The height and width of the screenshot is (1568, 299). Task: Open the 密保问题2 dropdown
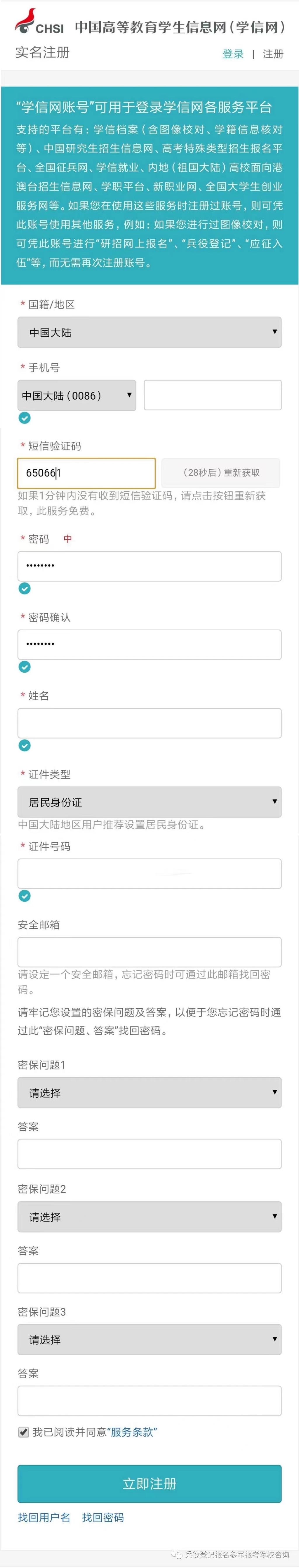tap(149, 1217)
